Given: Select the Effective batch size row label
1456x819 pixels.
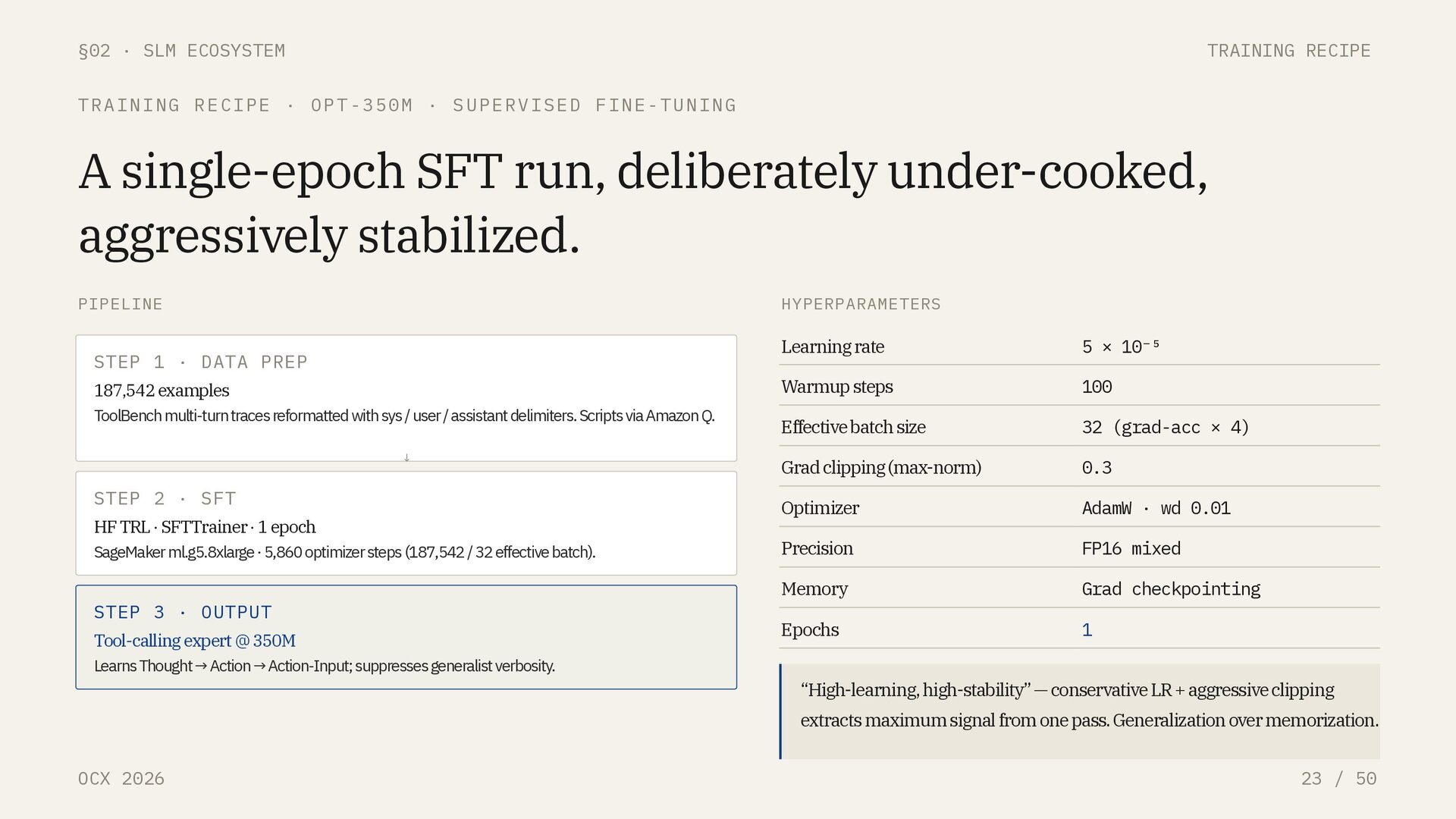Looking at the screenshot, I should pyautogui.click(x=852, y=428).
